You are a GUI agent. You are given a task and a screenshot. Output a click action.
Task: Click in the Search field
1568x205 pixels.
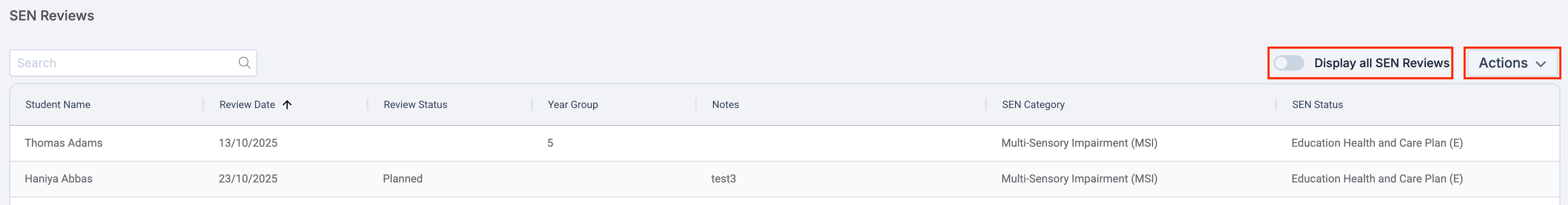pos(122,63)
